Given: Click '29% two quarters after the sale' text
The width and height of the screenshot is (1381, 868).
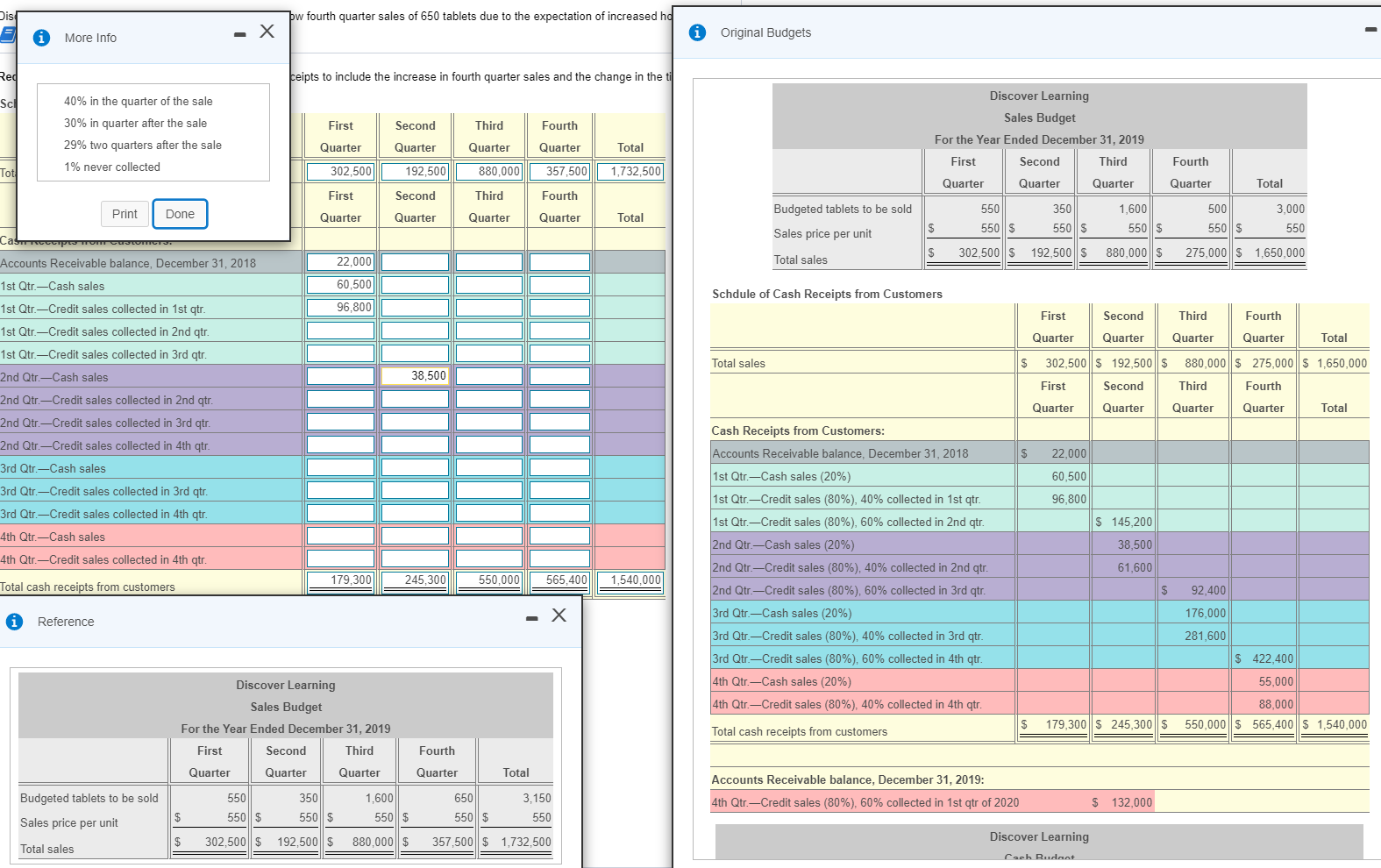Looking at the screenshot, I should [x=142, y=145].
